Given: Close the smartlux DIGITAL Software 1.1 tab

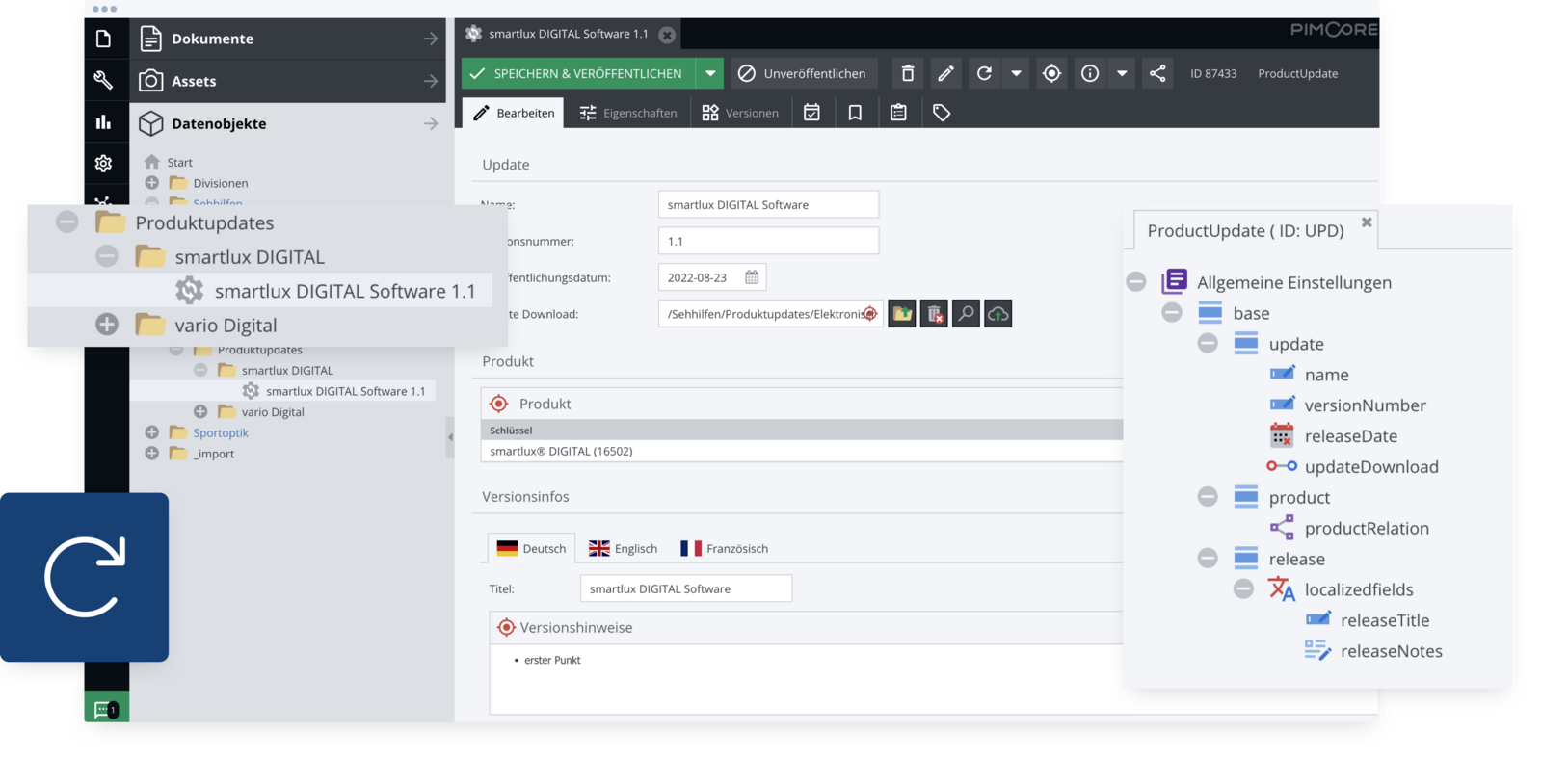Looking at the screenshot, I should coord(667,35).
